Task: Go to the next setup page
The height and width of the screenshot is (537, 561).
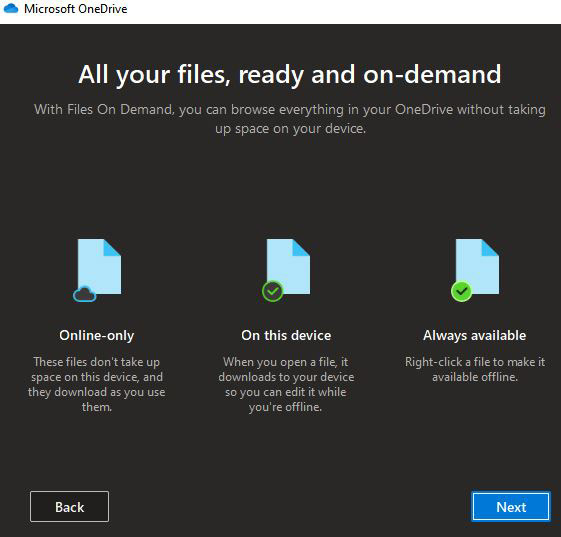Action: click(x=511, y=507)
